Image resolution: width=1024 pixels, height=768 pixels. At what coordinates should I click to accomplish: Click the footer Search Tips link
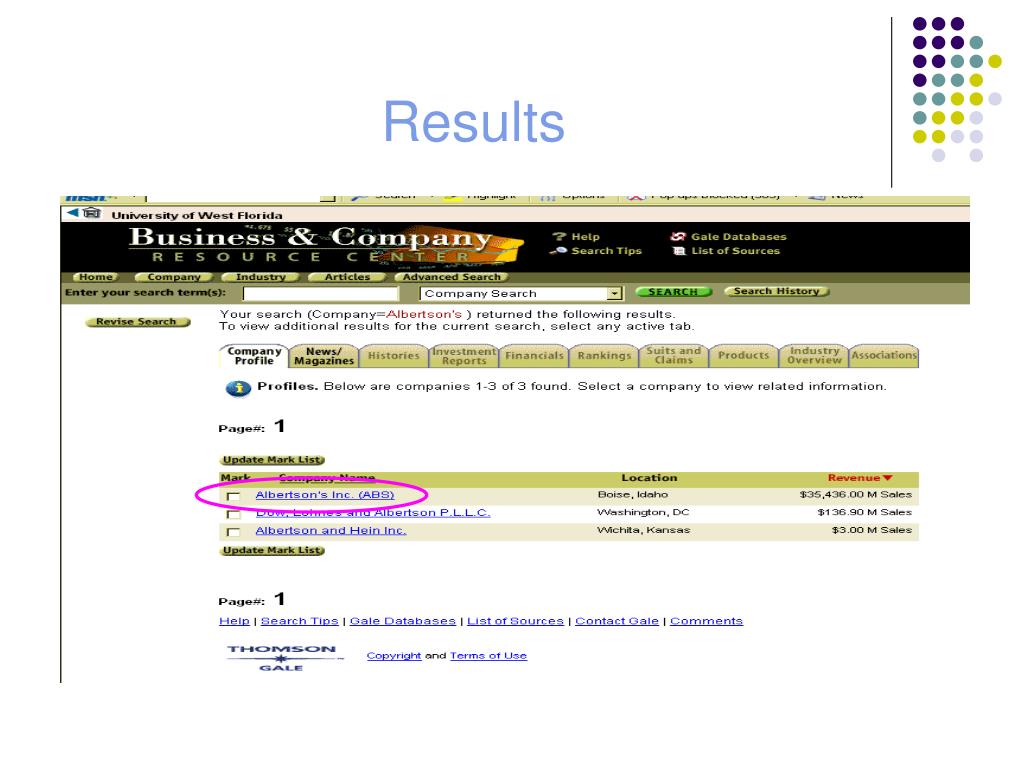[x=299, y=621]
